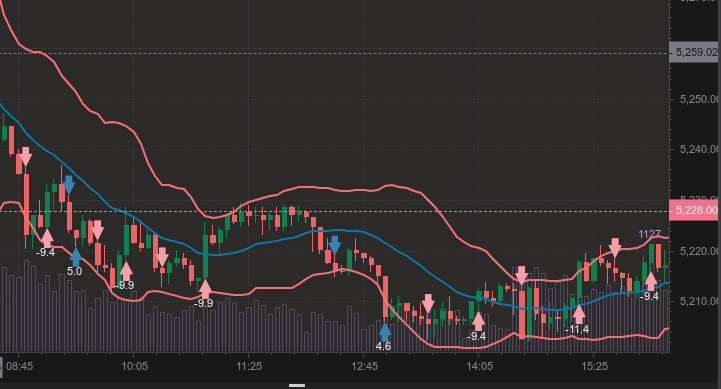Click the 5,228.00 current price tag

click(x=695, y=210)
